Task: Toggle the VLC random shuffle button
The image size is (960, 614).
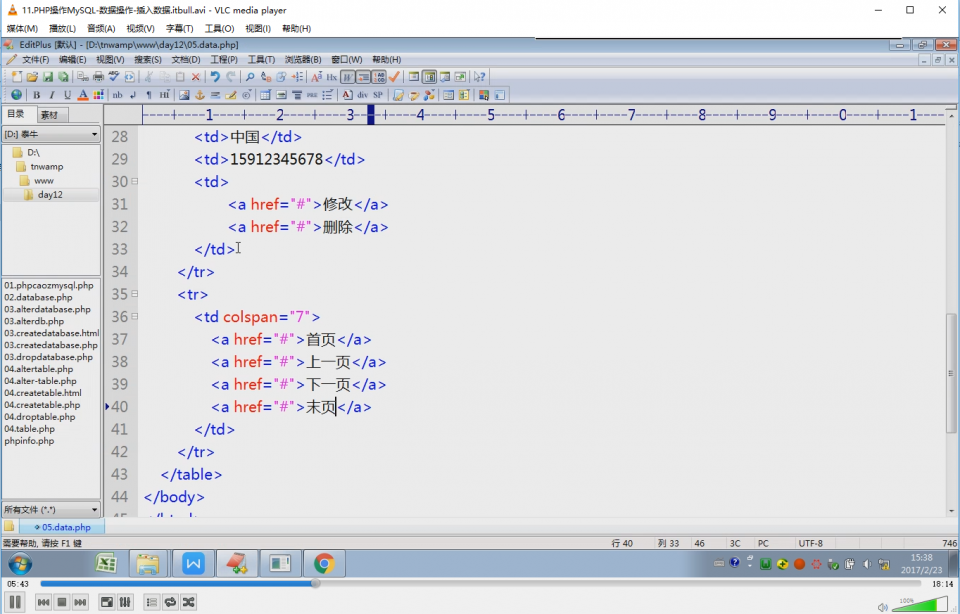Action: coord(189,602)
